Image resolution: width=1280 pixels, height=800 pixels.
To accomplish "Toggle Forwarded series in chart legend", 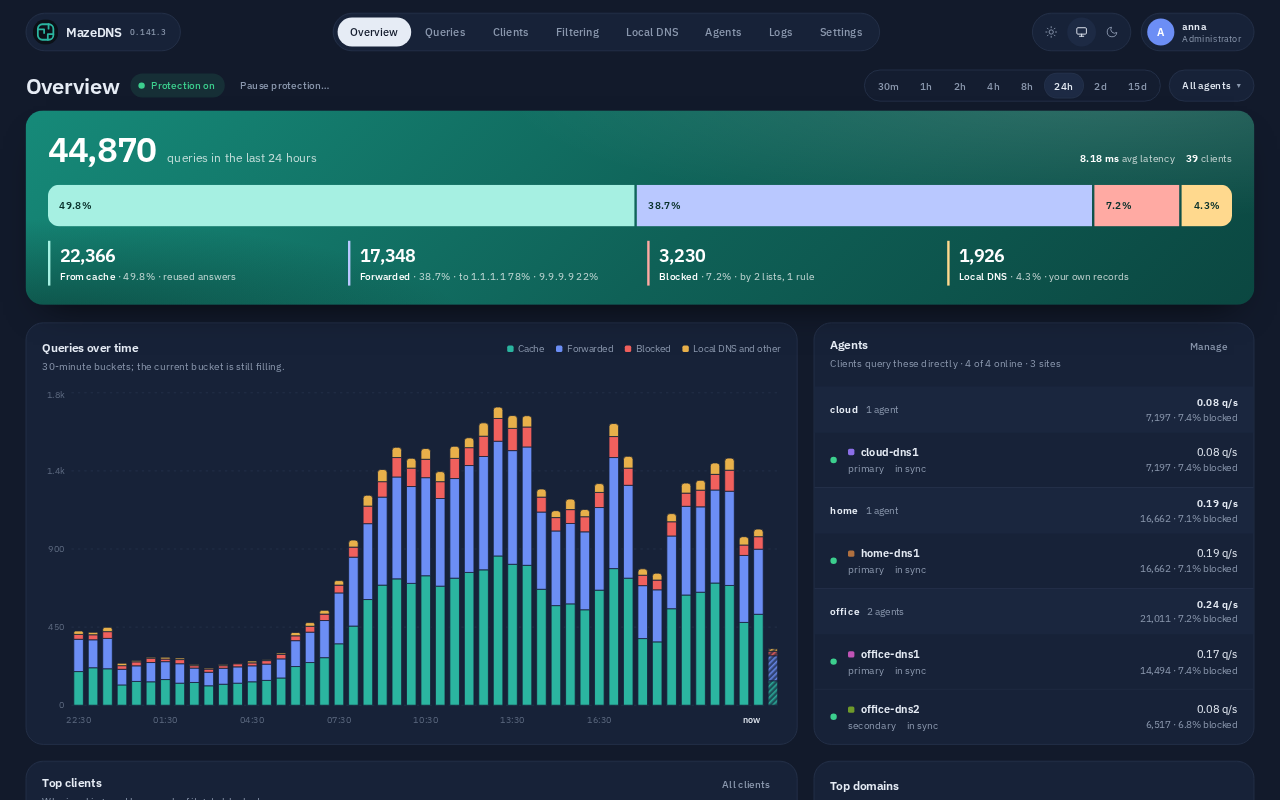I will 585,349.
